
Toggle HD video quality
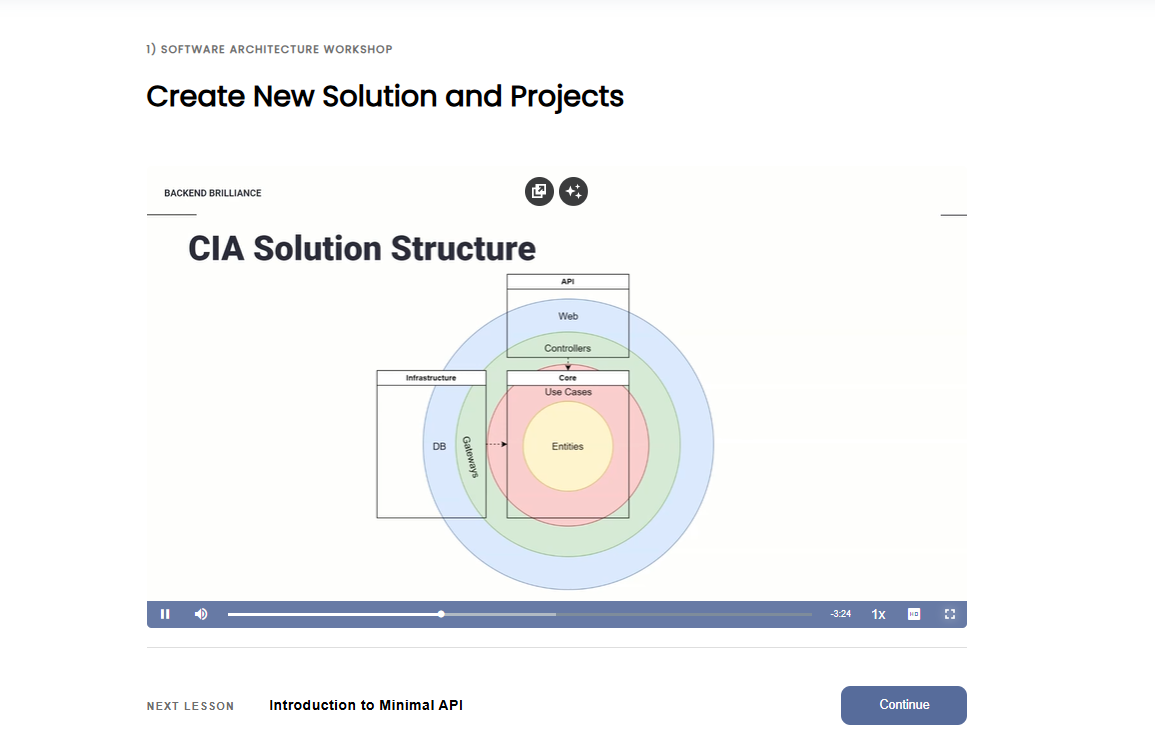[914, 614]
